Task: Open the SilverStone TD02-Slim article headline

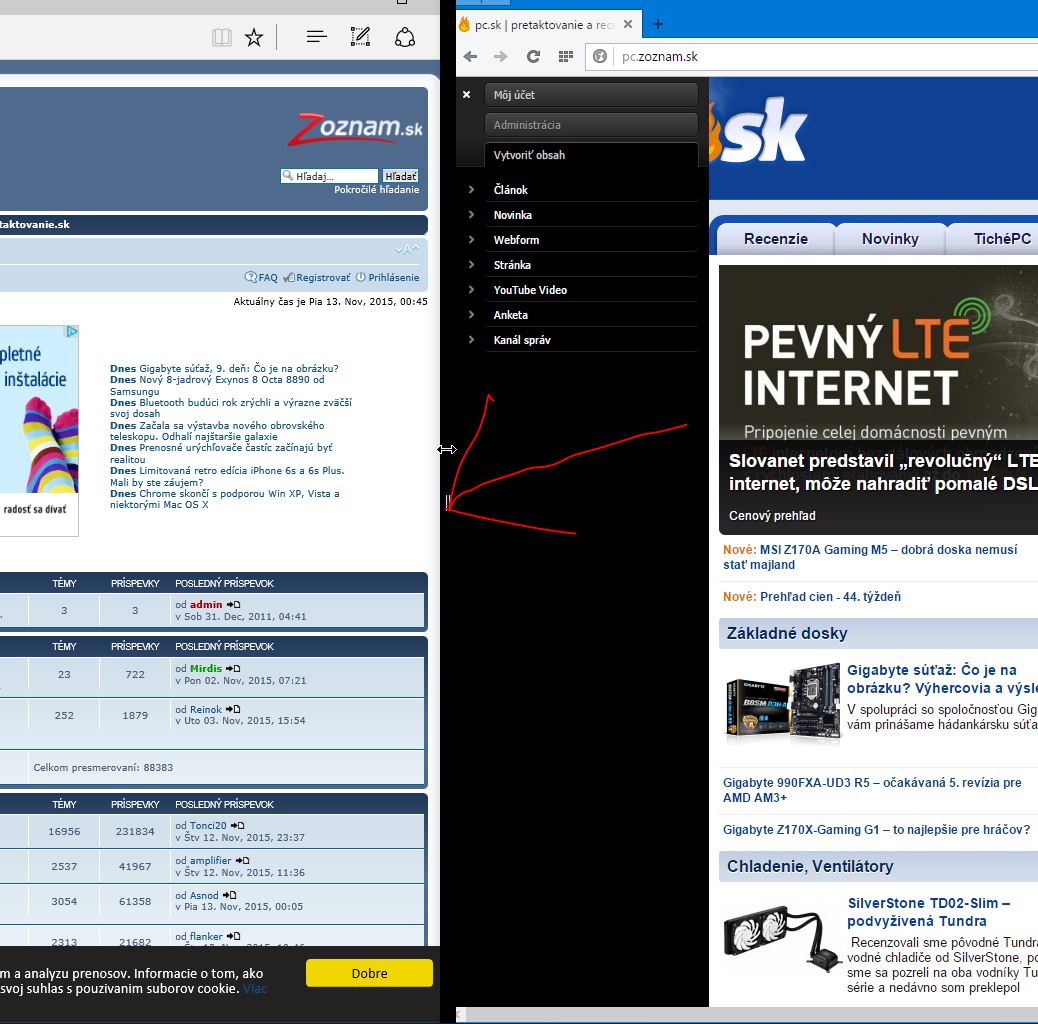Action: (x=929, y=912)
